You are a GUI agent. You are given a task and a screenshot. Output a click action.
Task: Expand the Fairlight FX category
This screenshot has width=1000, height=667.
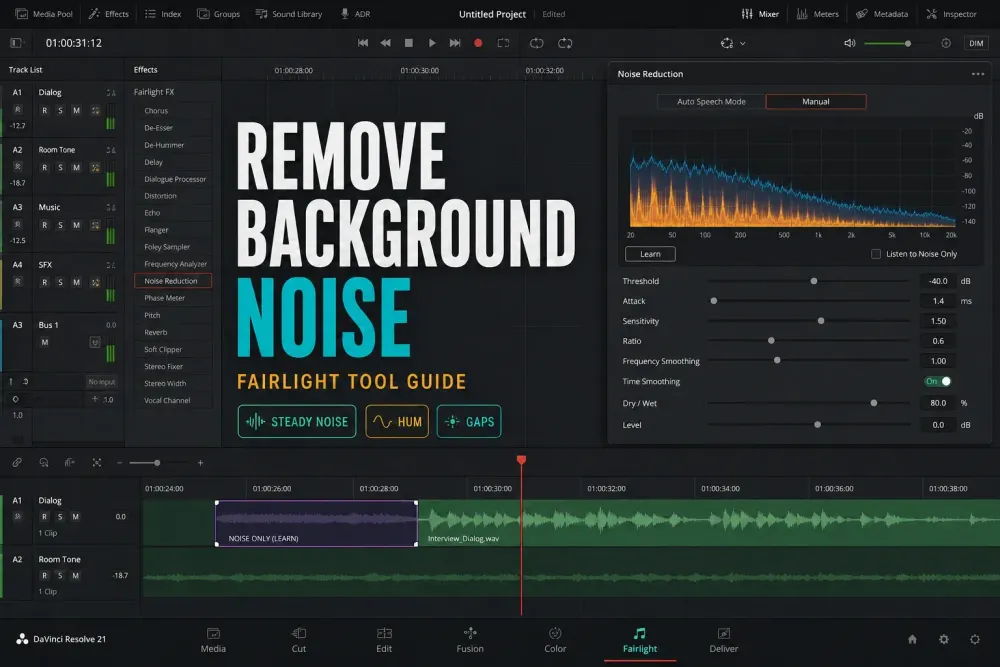(x=154, y=92)
